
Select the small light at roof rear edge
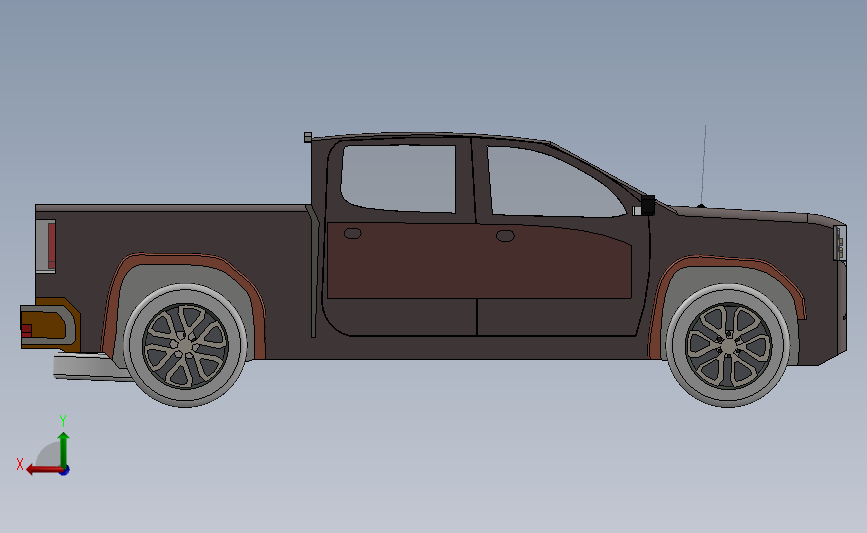[308, 137]
